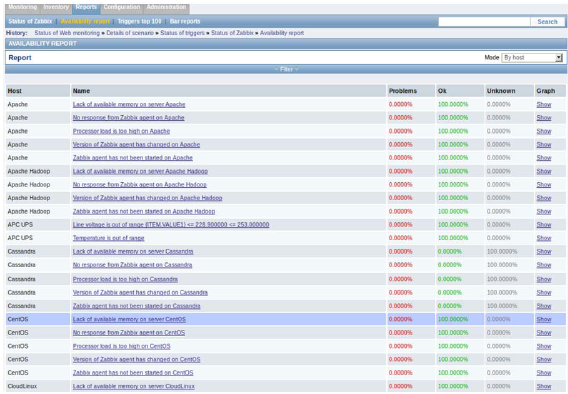The height and width of the screenshot is (394, 568).
Task: Open Status of Zabbix submenu
Action: tap(30, 21)
